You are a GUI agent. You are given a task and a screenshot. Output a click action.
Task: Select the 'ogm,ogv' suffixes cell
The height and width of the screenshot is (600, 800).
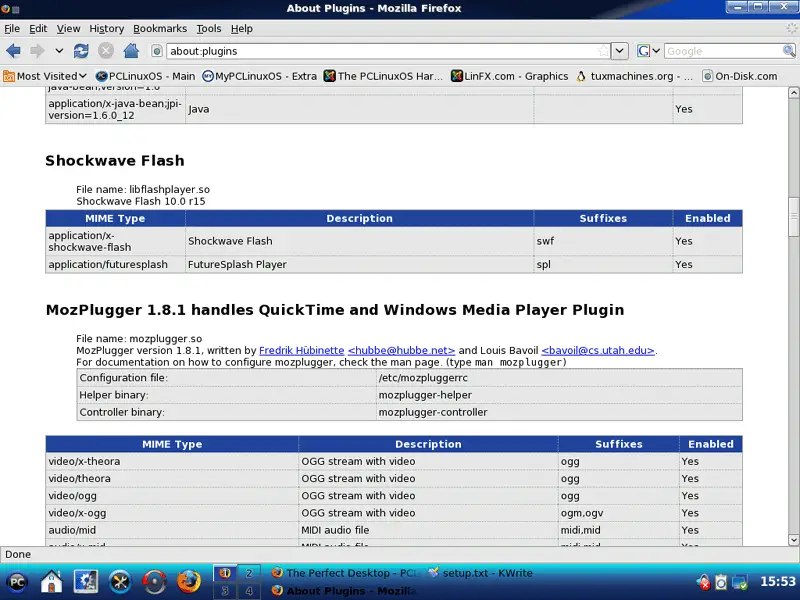[618, 513]
